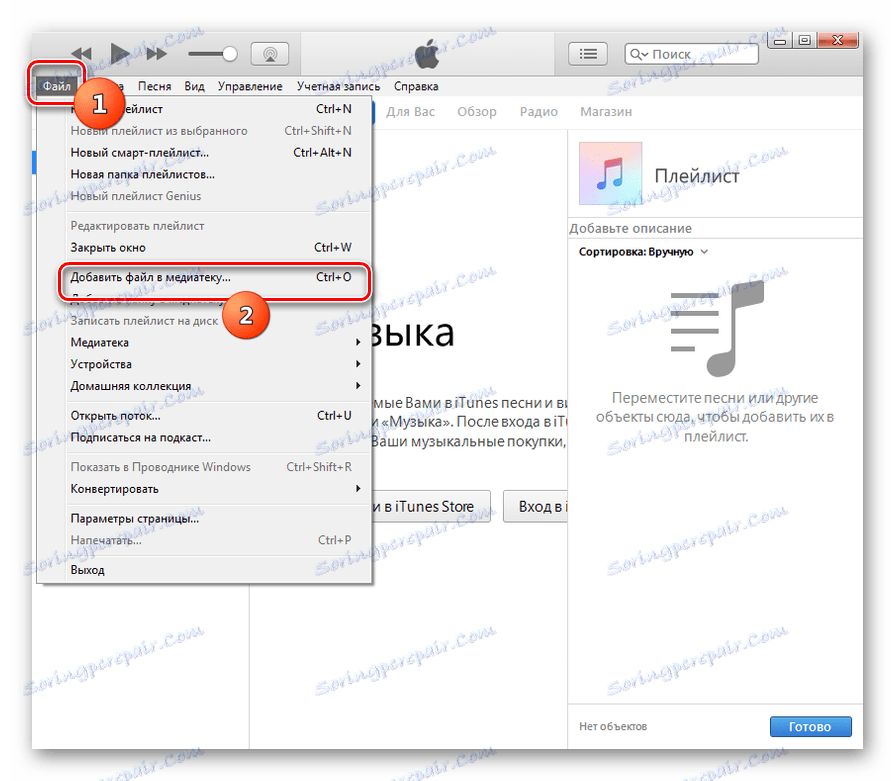Switch to the Магазин tab
Viewport: 895px width, 781px height.
tap(606, 112)
